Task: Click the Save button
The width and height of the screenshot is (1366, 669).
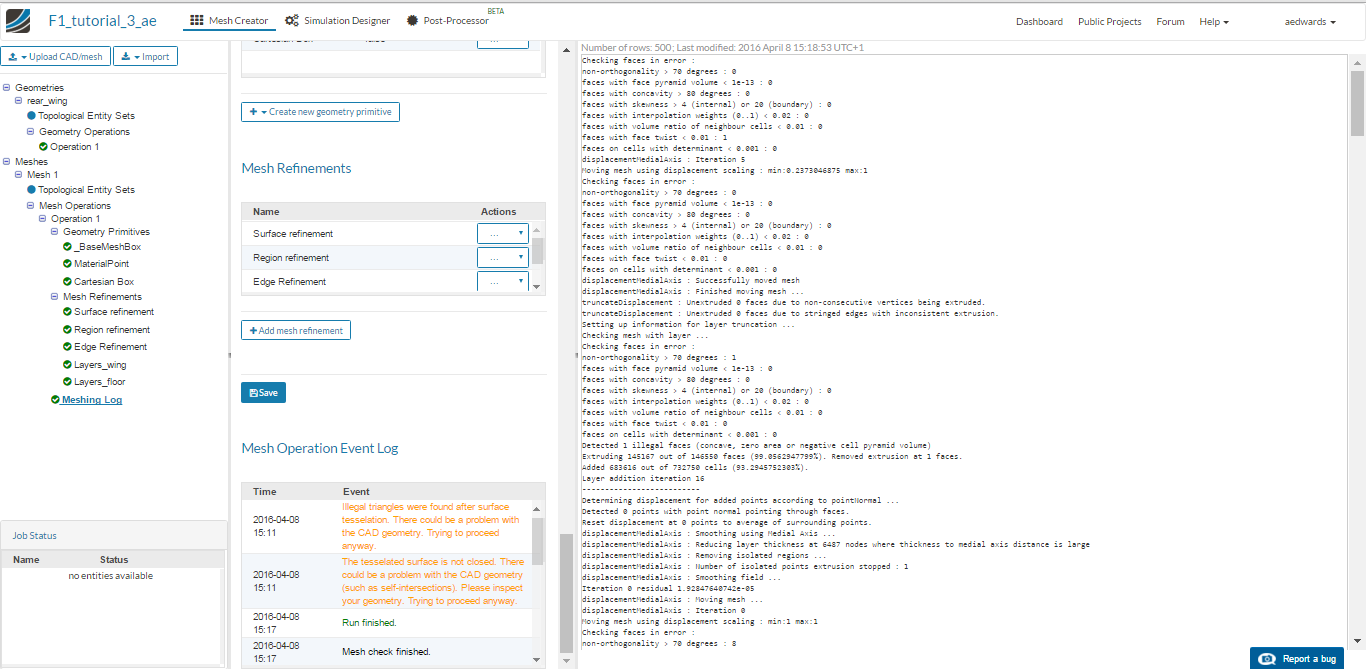Action: pos(263,393)
